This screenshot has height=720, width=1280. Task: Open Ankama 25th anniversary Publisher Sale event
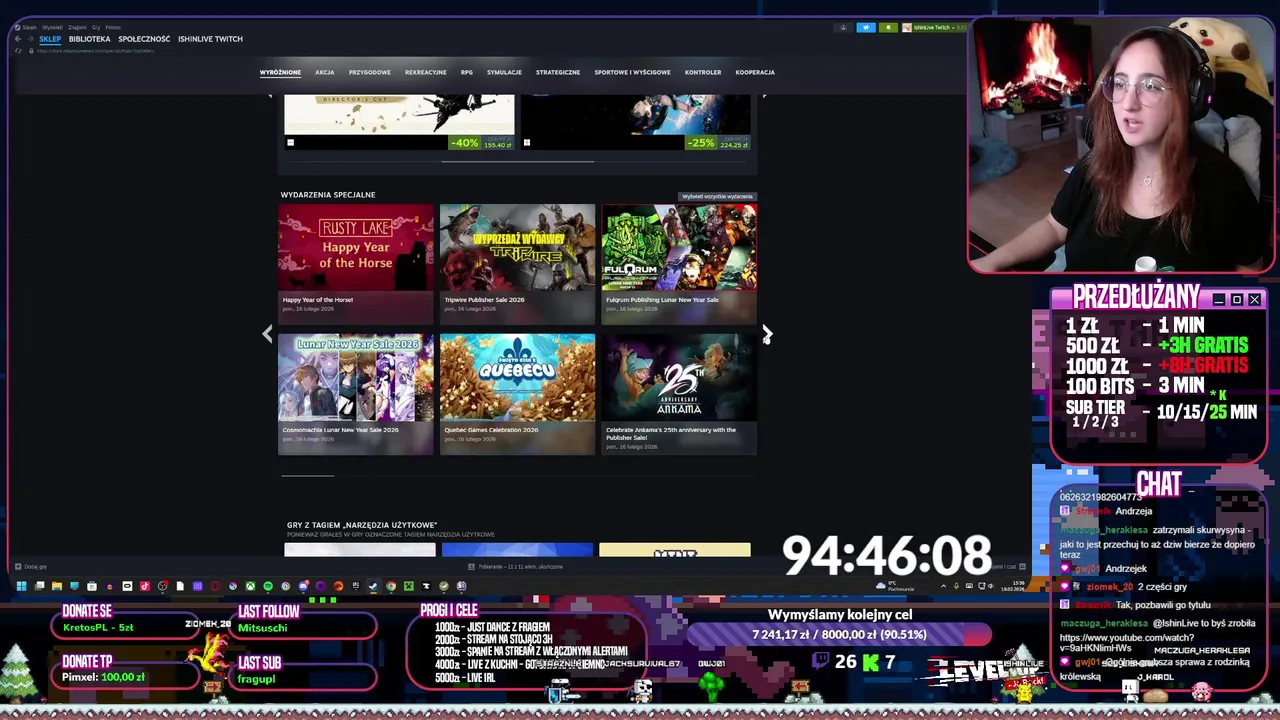pyautogui.click(x=679, y=394)
